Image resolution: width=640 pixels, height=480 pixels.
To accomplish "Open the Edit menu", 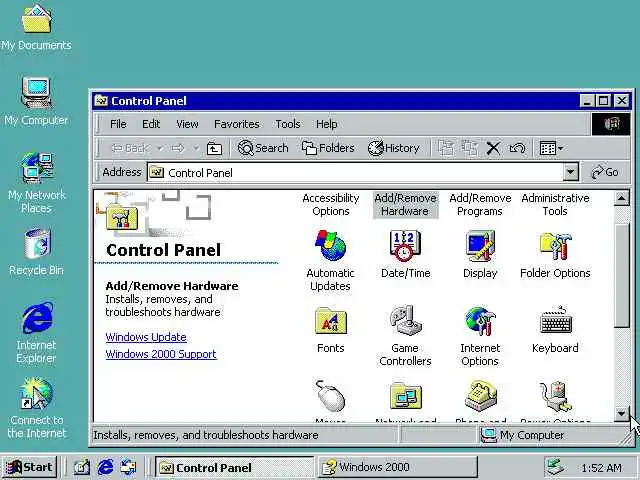I will point(151,124).
